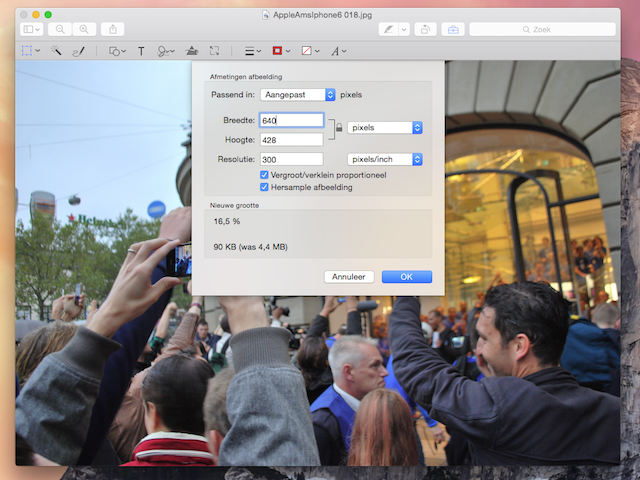Select the Instant Alpha magic wand tool

pyautogui.click(x=57, y=50)
